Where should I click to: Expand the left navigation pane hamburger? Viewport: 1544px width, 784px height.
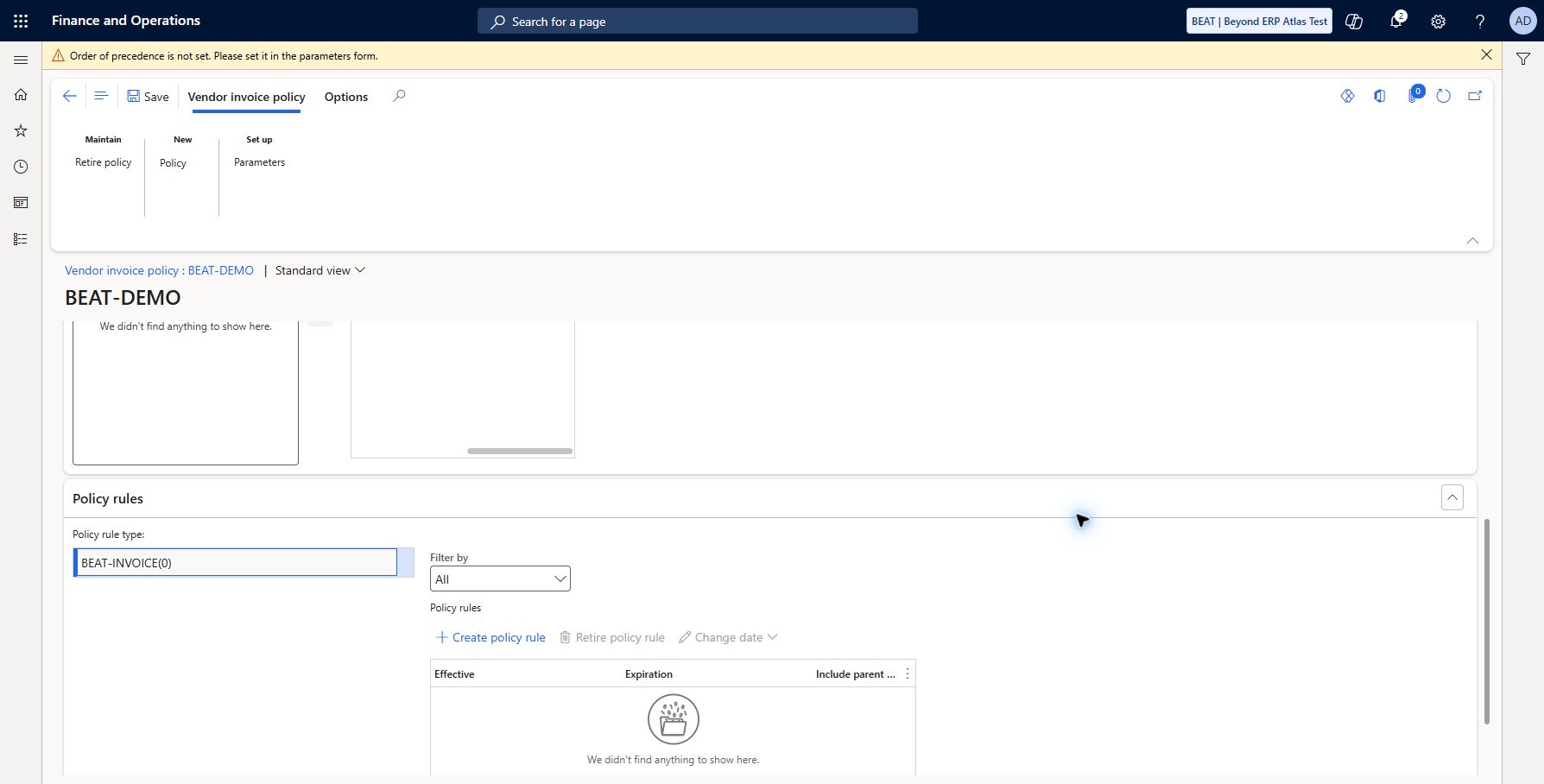[21, 60]
